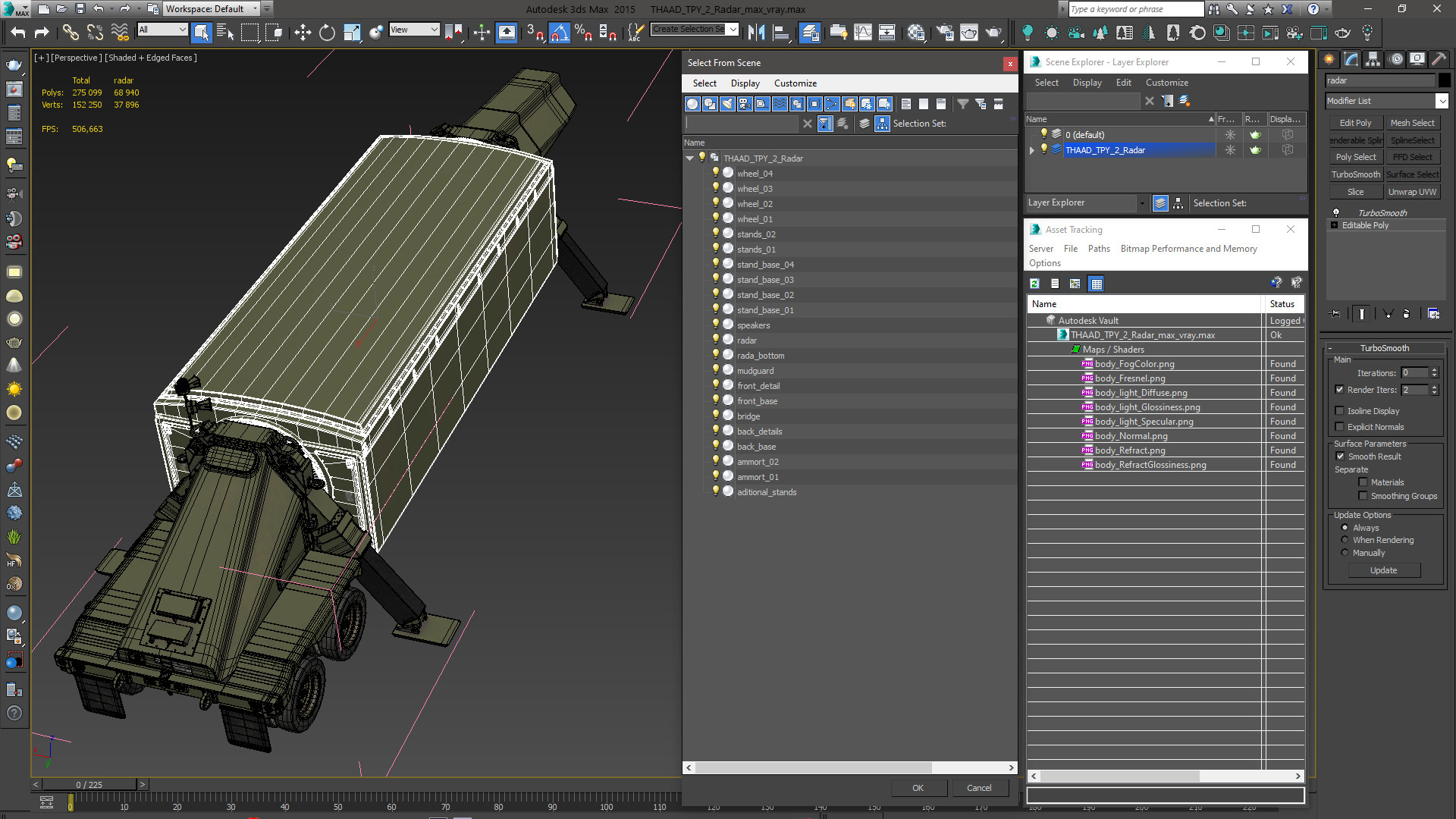Select the When Rendering update option
The width and height of the screenshot is (1456, 819).
click(x=1345, y=540)
